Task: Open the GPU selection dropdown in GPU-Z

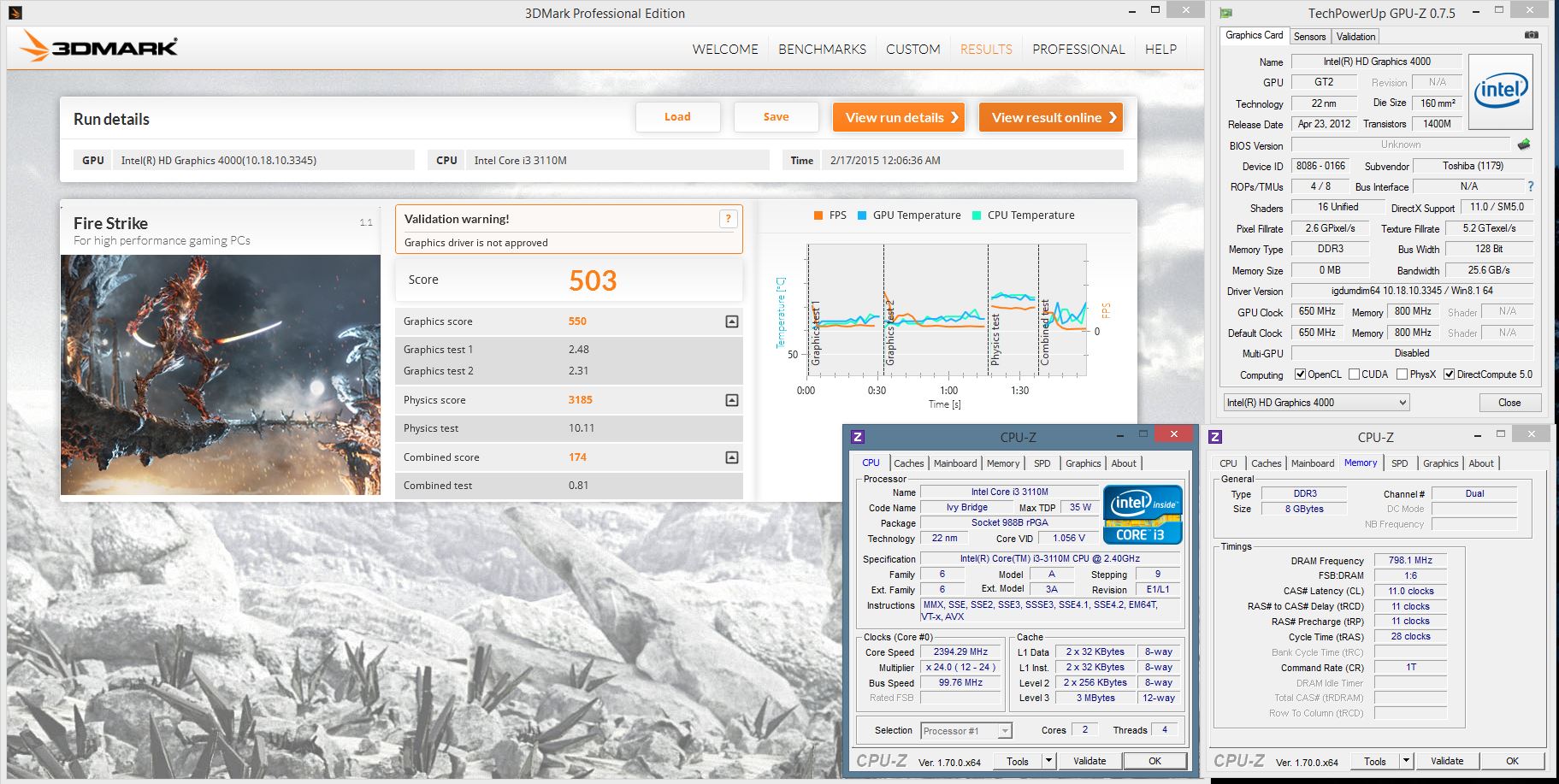Action: point(1315,403)
